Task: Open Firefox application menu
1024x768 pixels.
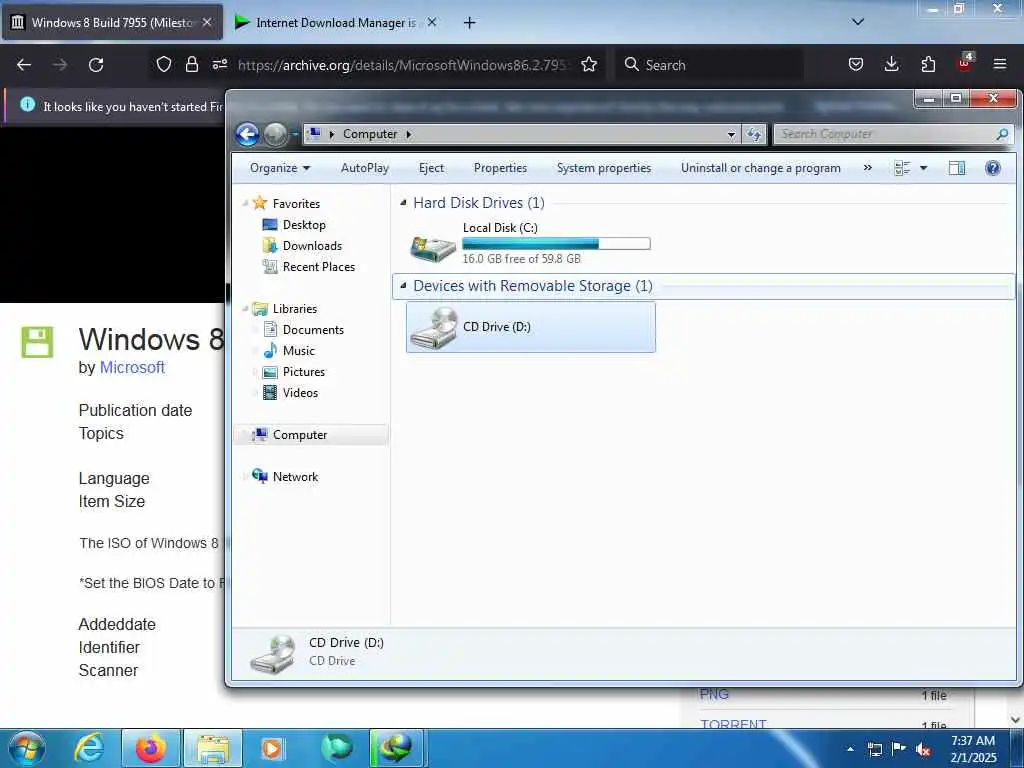Action: click(x=1000, y=65)
